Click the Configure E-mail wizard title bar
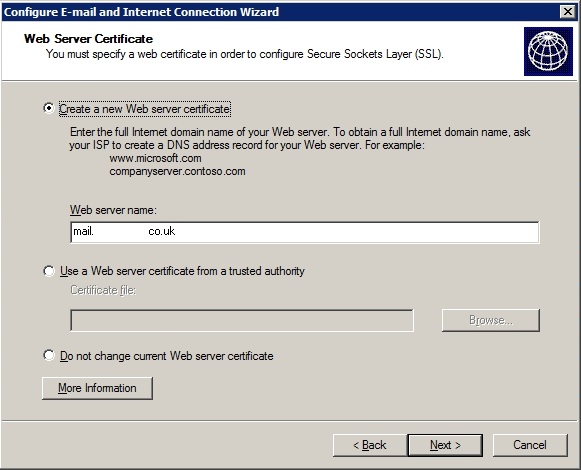 coord(282,12)
